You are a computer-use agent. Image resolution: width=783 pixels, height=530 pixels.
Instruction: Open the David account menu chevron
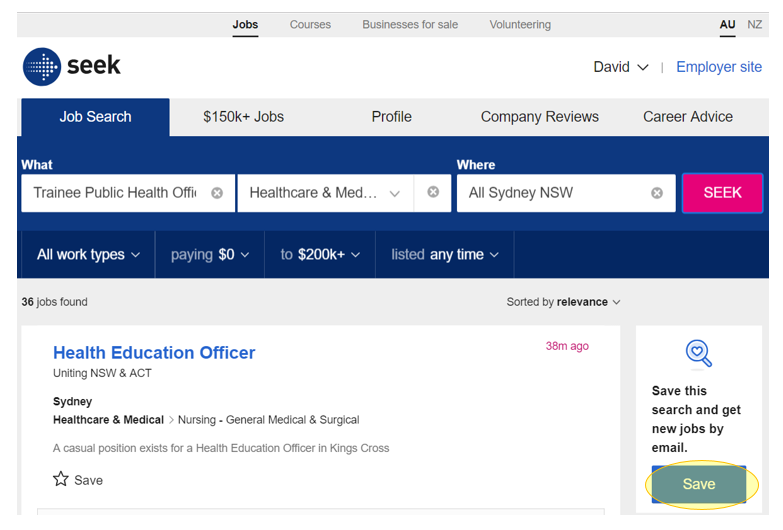coord(643,67)
